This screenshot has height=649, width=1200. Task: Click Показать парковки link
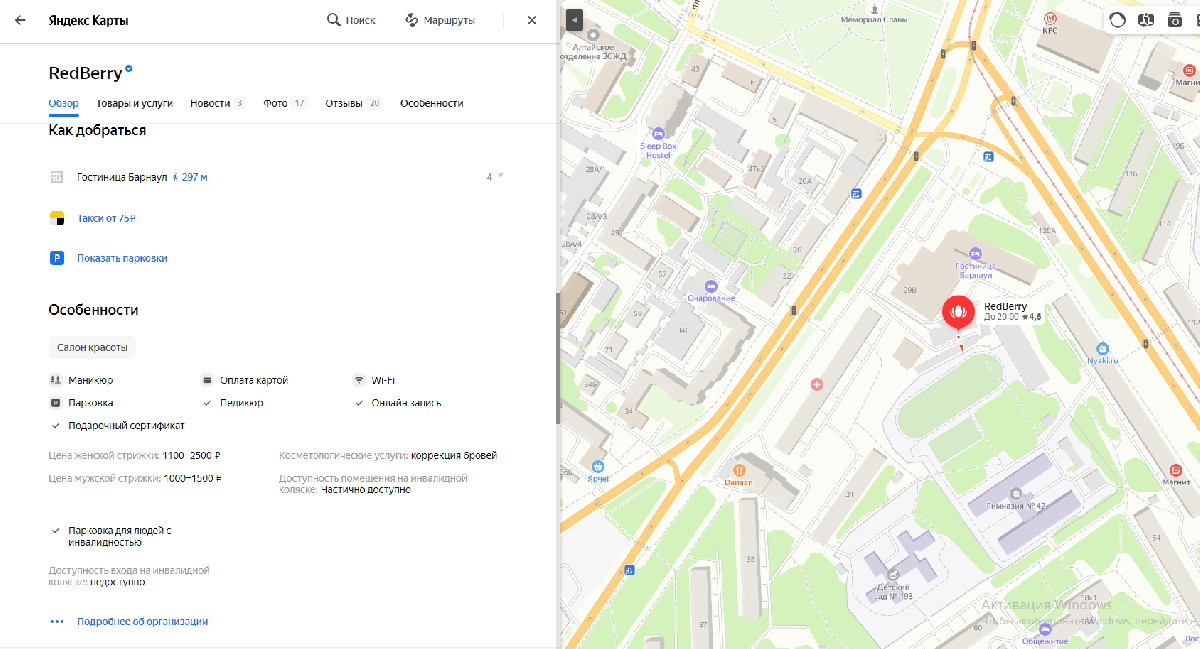click(122, 258)
